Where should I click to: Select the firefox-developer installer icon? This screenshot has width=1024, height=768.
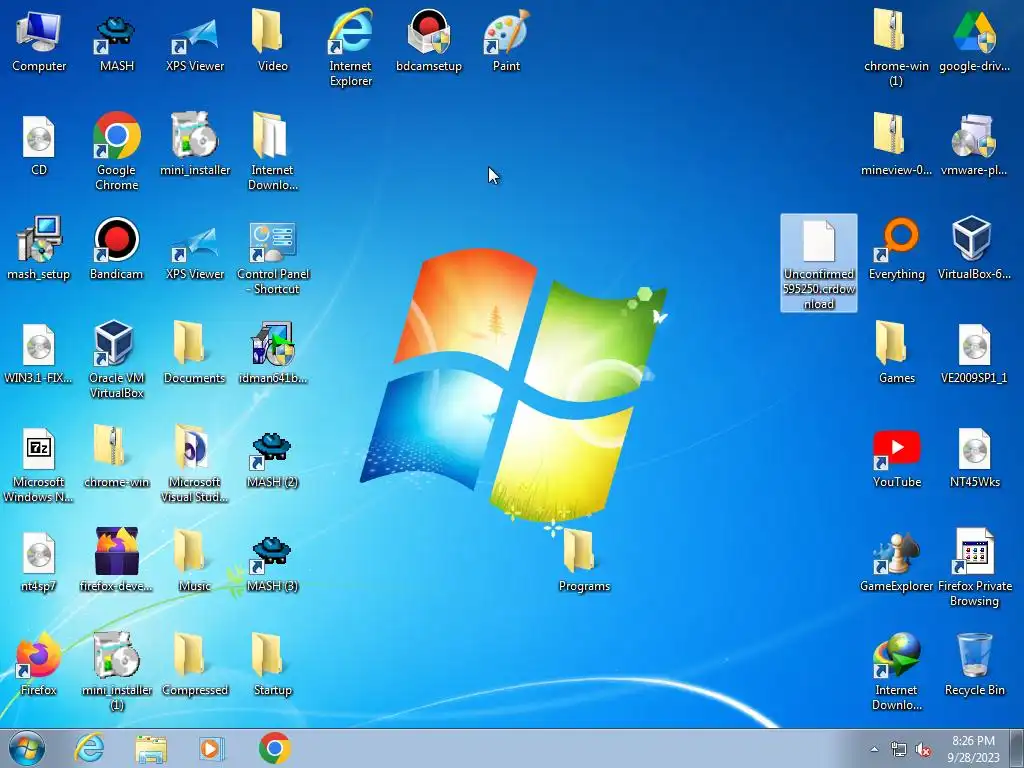(x=116, y=560)
